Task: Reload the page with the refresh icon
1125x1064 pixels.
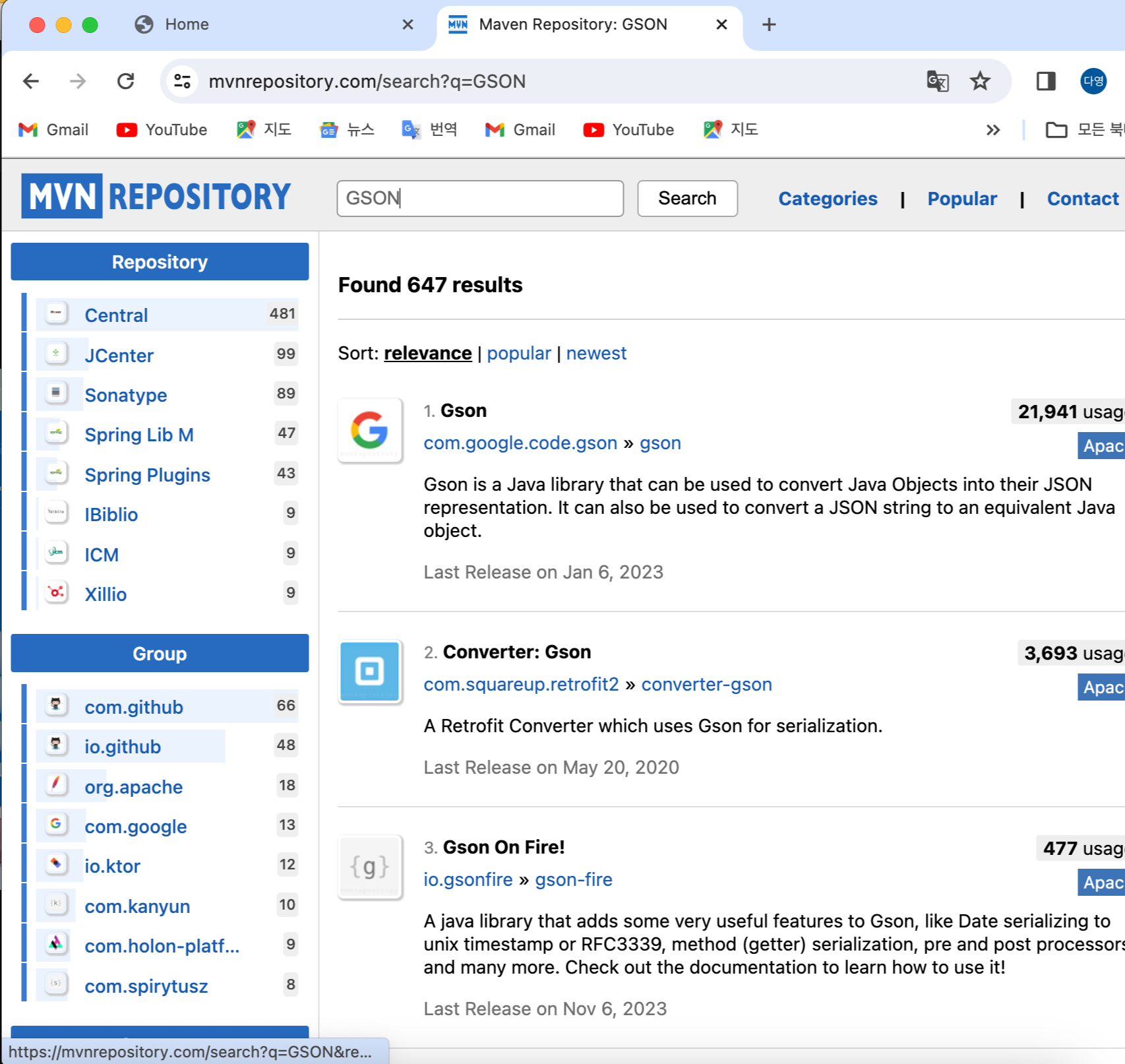Action: pyautogui.click(x=125, y=81)
